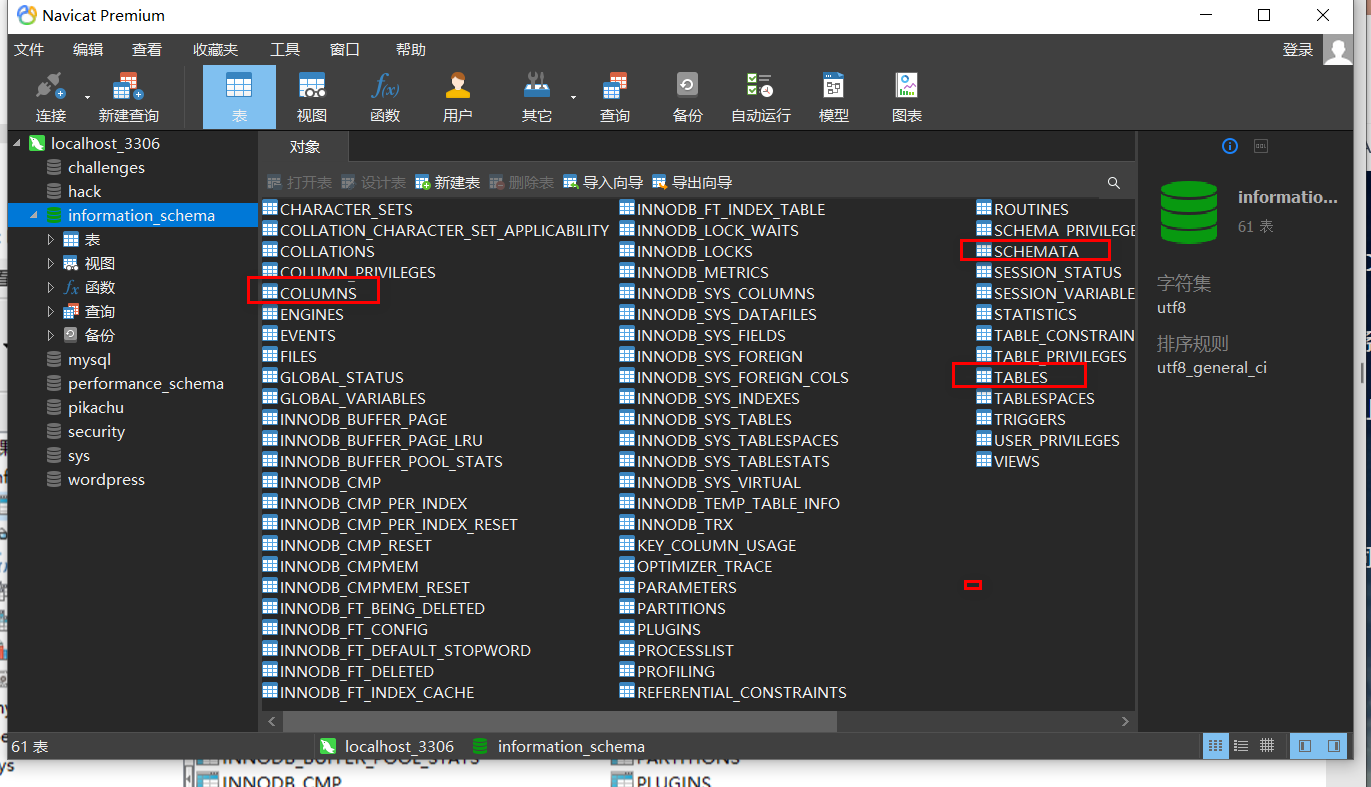Screen dimensions: 1371x787
Task: Select the Table (表) toolbar icon
Action: coord(239,97)
